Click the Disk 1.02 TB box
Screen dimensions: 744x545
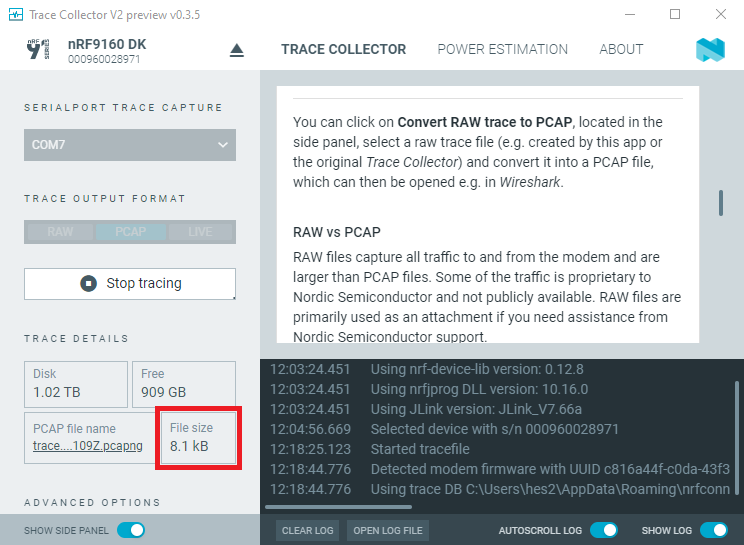pos(76,384)
